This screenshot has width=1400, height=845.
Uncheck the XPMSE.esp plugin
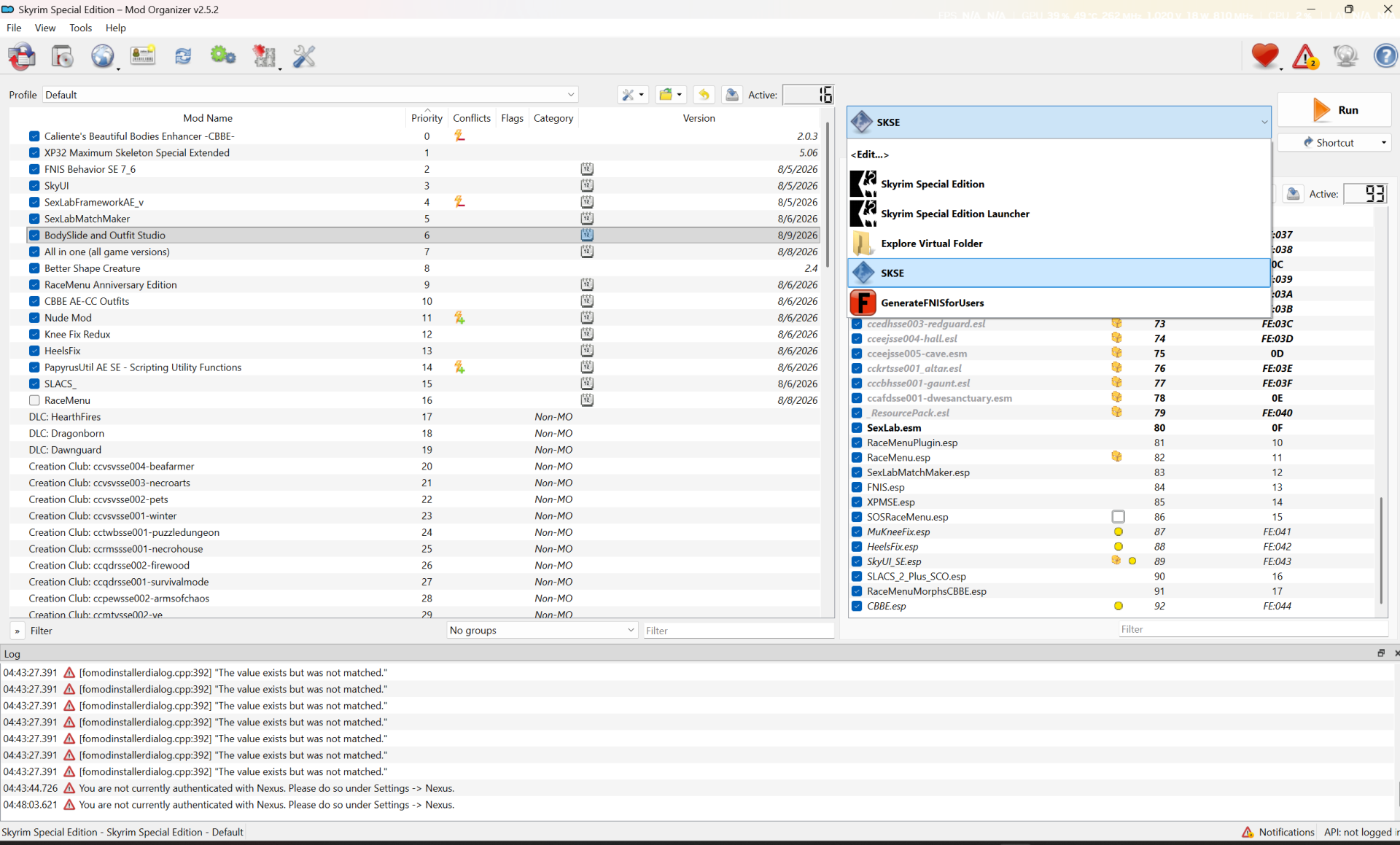[857, 502]
